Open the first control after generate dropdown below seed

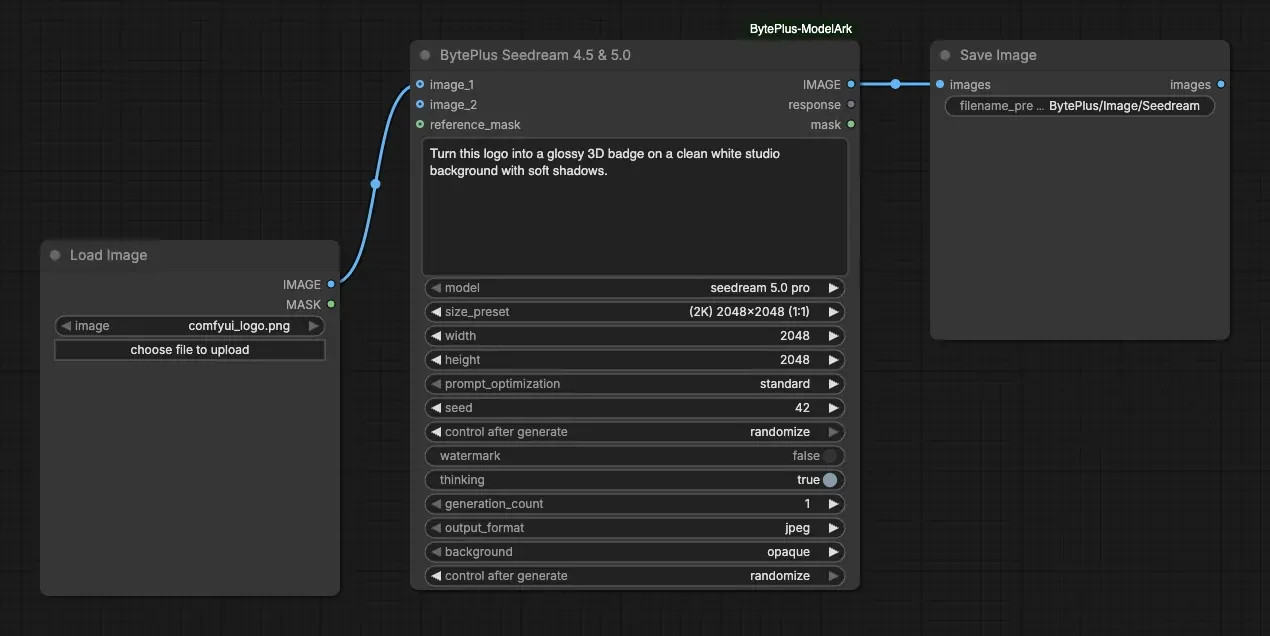634,432
